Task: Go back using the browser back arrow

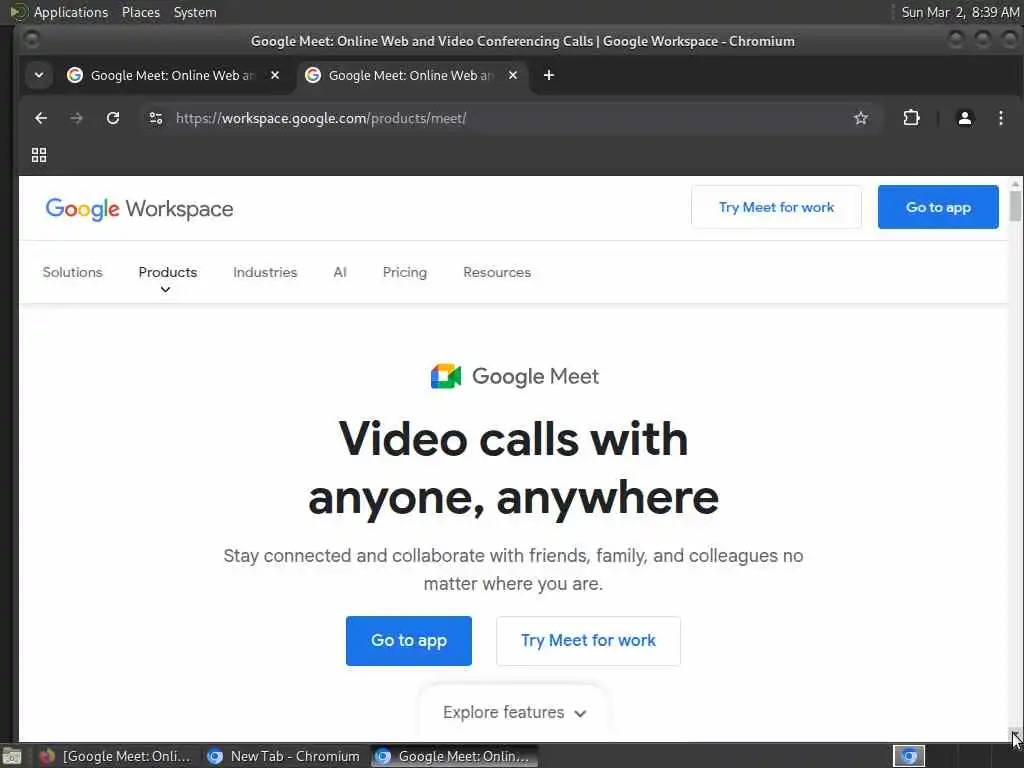Action: point(40,118)
